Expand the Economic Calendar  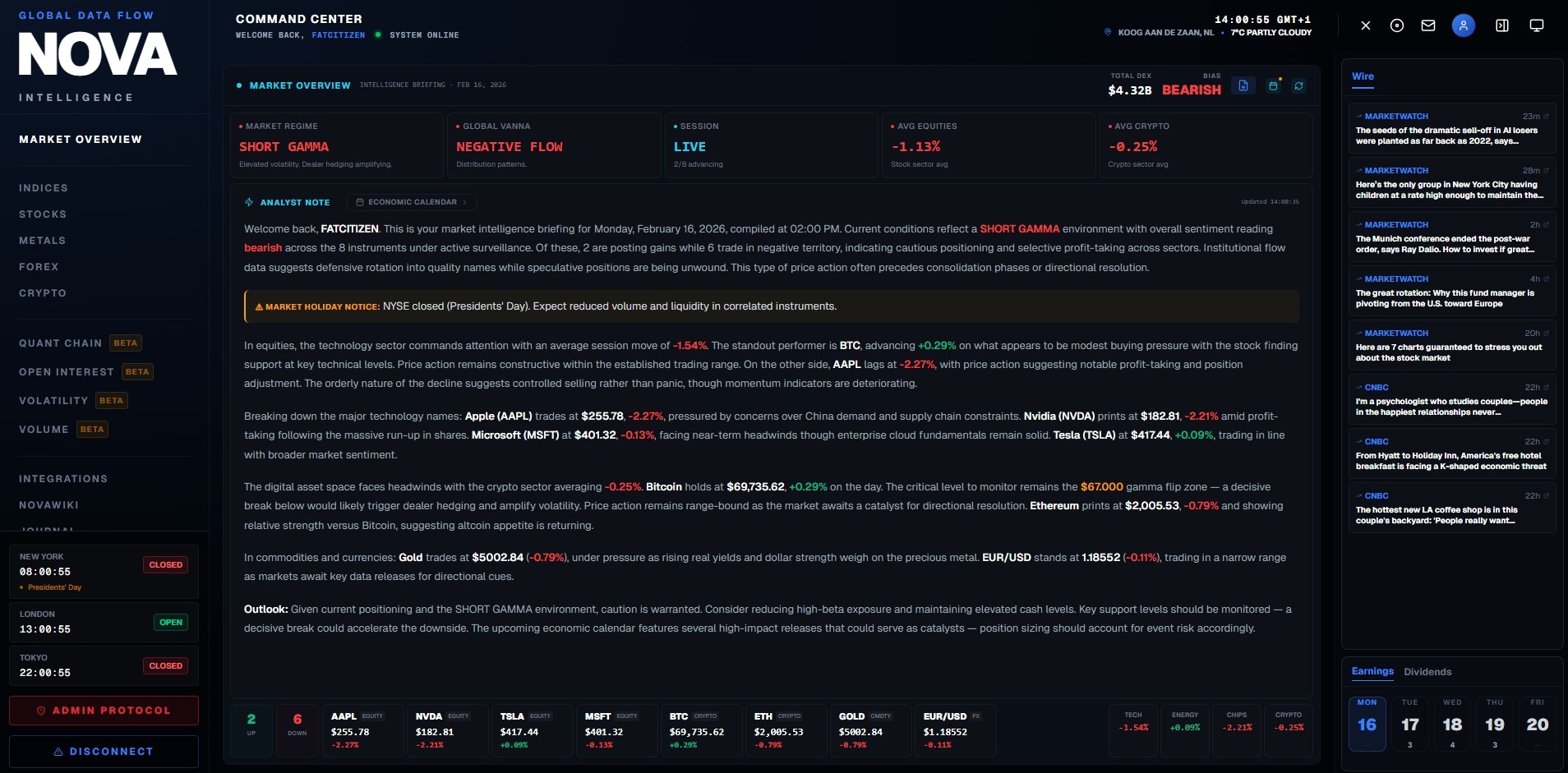click(x=411, y=202)
